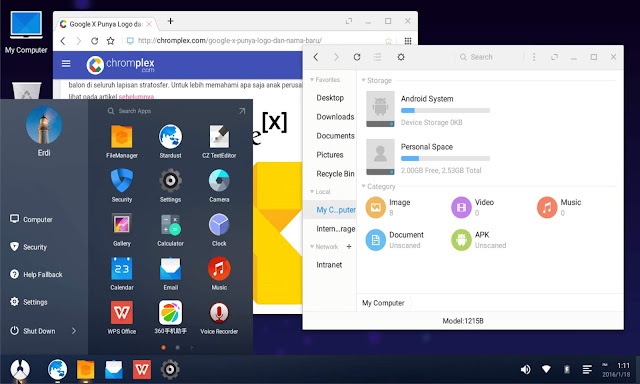This screenshot has width=640, height=384.
Task: Open the Calendar app
Action: coord(122,273)
